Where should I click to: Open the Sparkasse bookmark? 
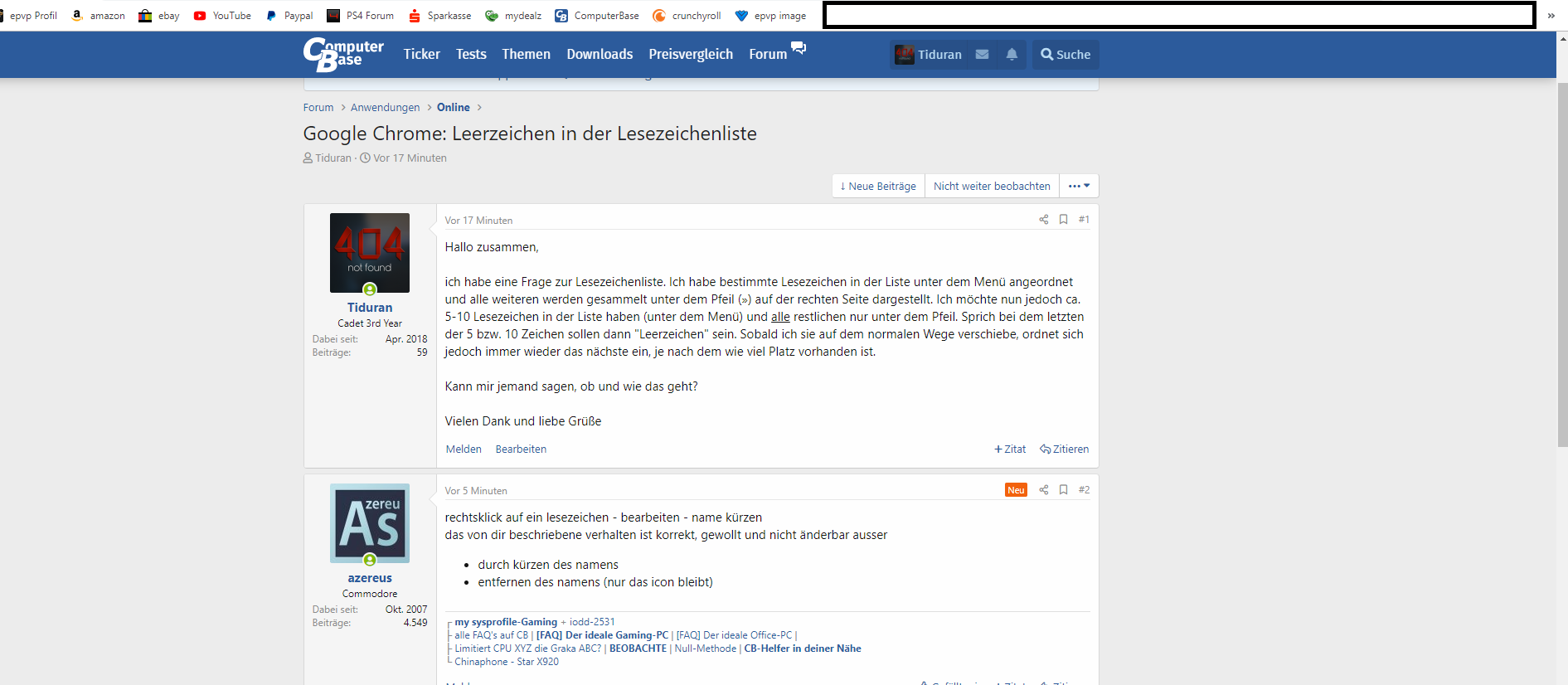[439, 16]
